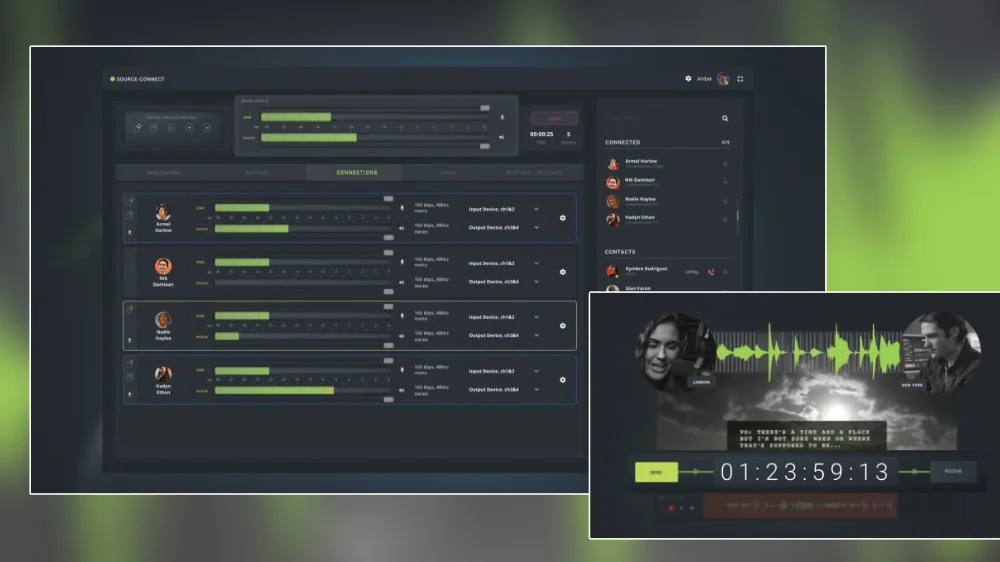
Task: Select the Connections tab
Action: coord(357,172)
